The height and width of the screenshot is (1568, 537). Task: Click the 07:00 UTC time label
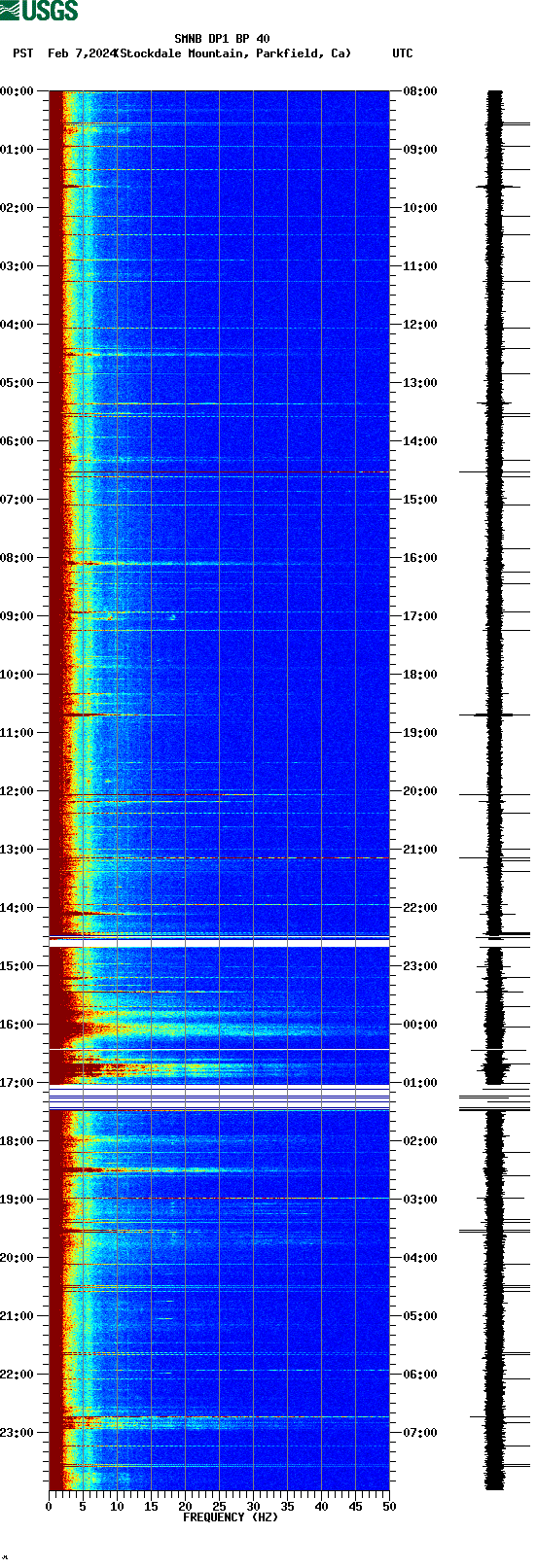click(420, 1433)
